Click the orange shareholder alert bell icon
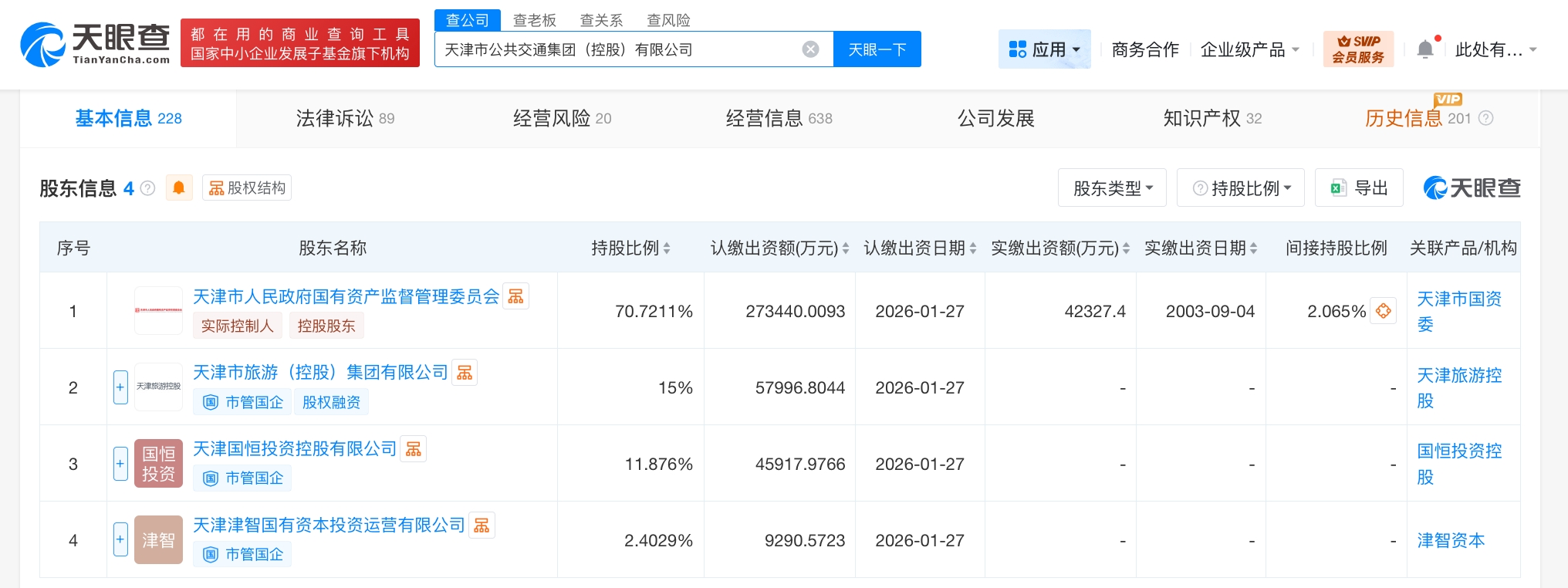The width and height of the screenshot is (1568, 588). tap(179, 188)
